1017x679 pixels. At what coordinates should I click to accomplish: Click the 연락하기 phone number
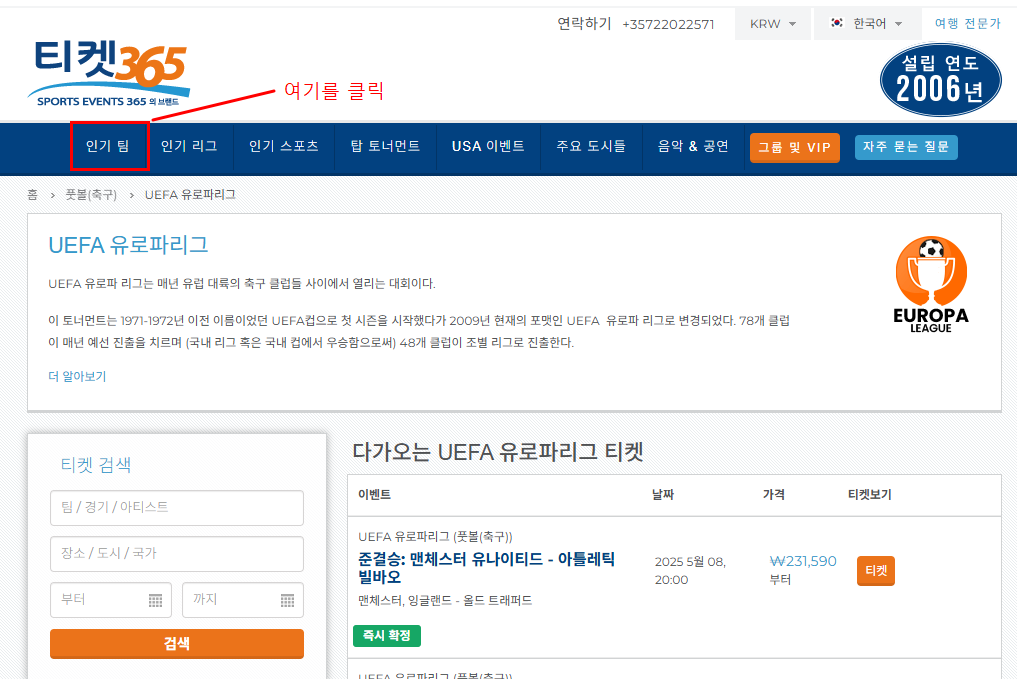point(668,25)
